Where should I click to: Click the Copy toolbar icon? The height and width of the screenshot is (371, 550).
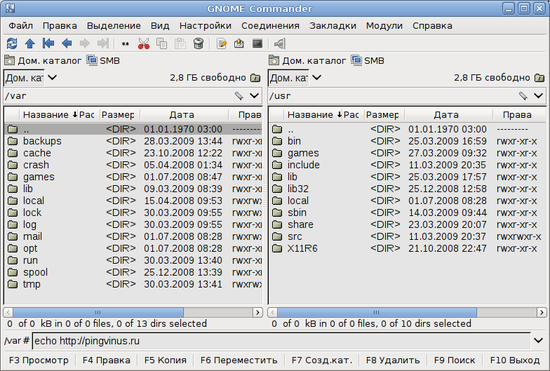point(161,43)
